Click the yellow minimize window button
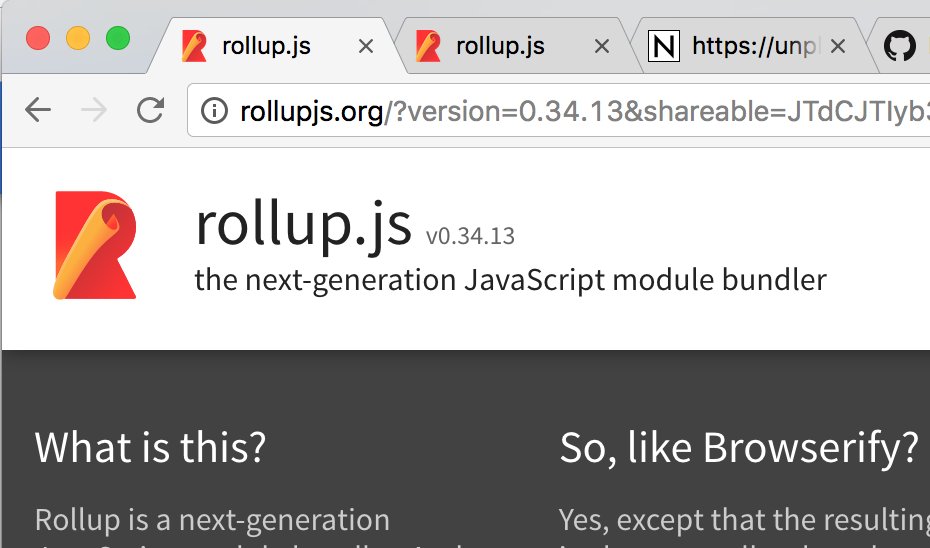The image size is (930, 548). [x=78, y=39]
